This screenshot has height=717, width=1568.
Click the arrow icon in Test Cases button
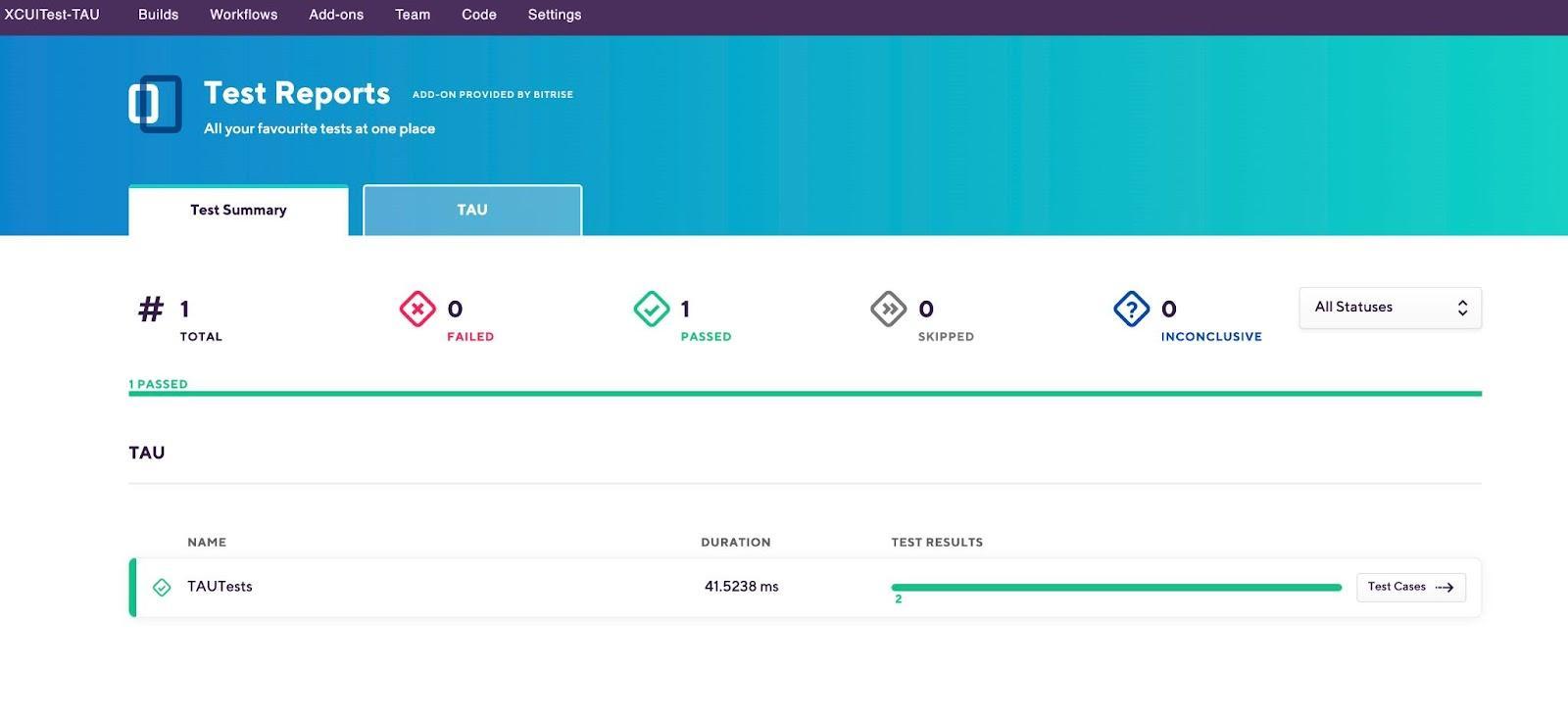1445,588
